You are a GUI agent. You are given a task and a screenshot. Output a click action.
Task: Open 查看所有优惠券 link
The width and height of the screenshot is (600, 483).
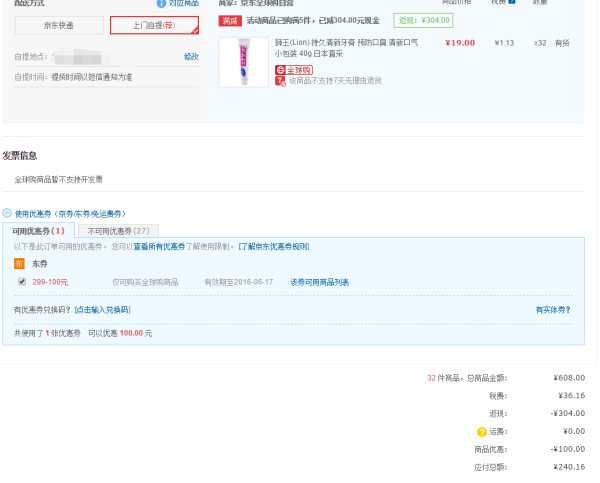[x=159, y=247]
